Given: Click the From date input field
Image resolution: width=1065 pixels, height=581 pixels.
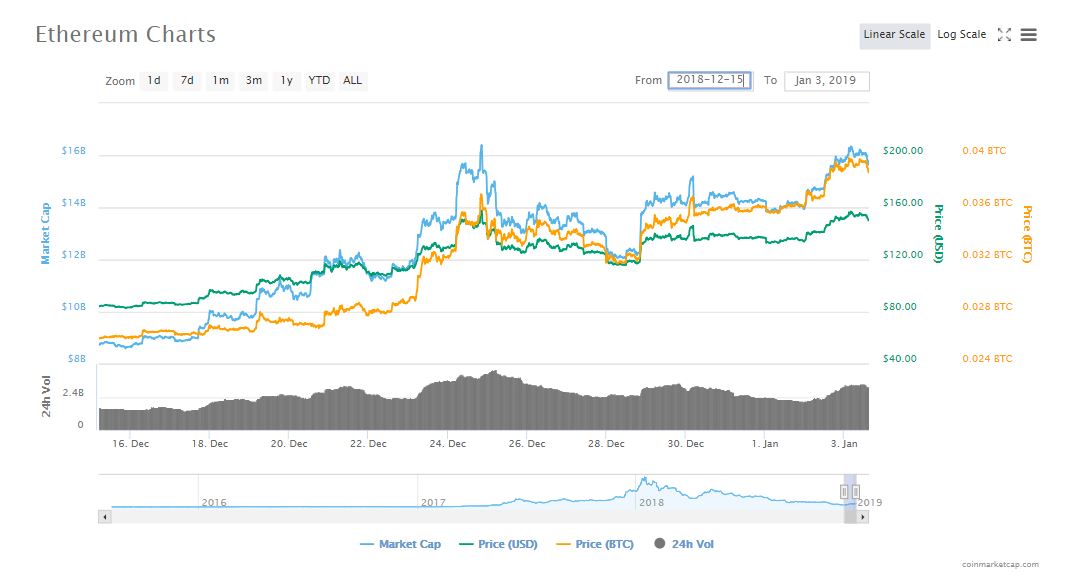Looking at the screenshot, I should (709, 81).
